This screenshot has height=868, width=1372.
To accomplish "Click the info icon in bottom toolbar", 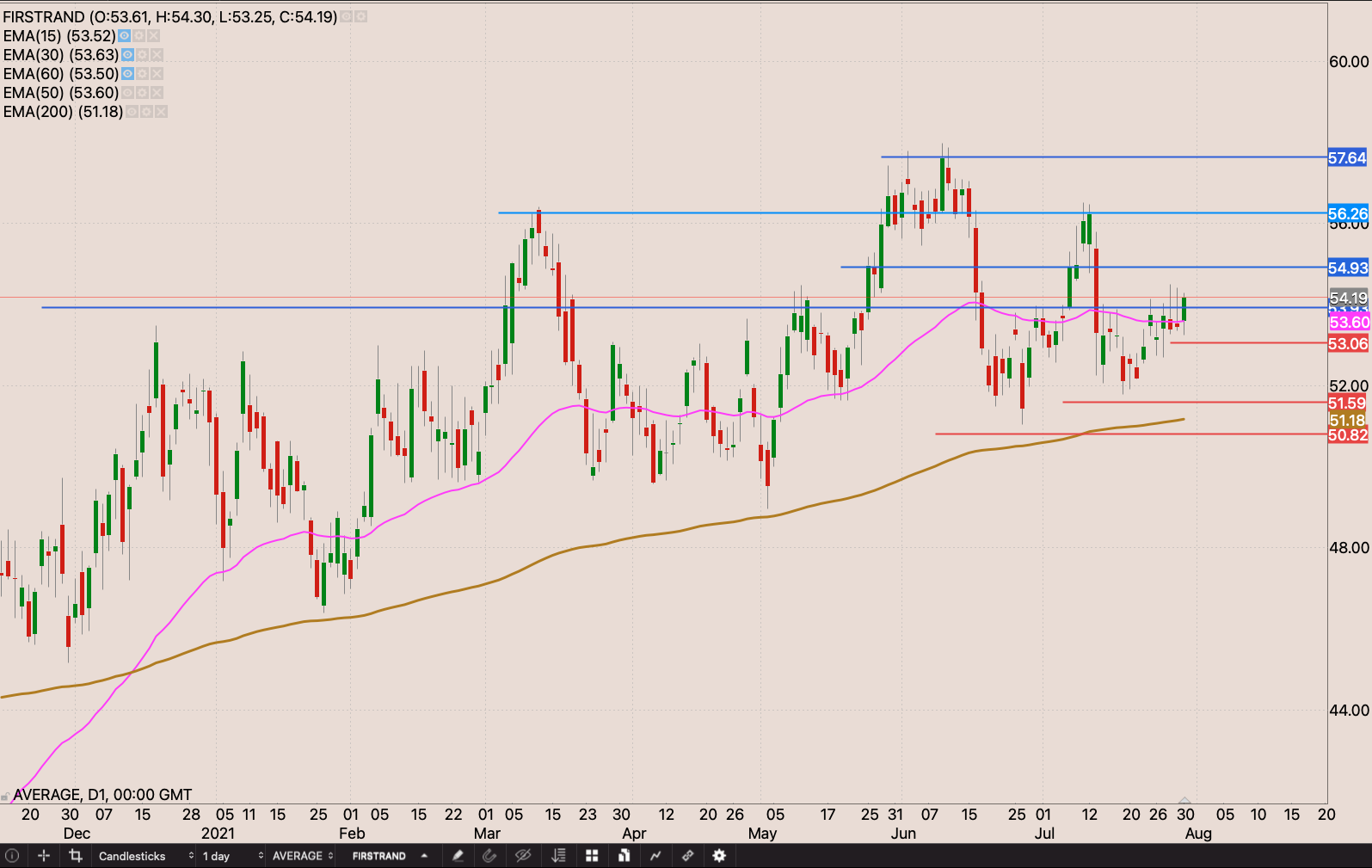I will click(12, 856).
